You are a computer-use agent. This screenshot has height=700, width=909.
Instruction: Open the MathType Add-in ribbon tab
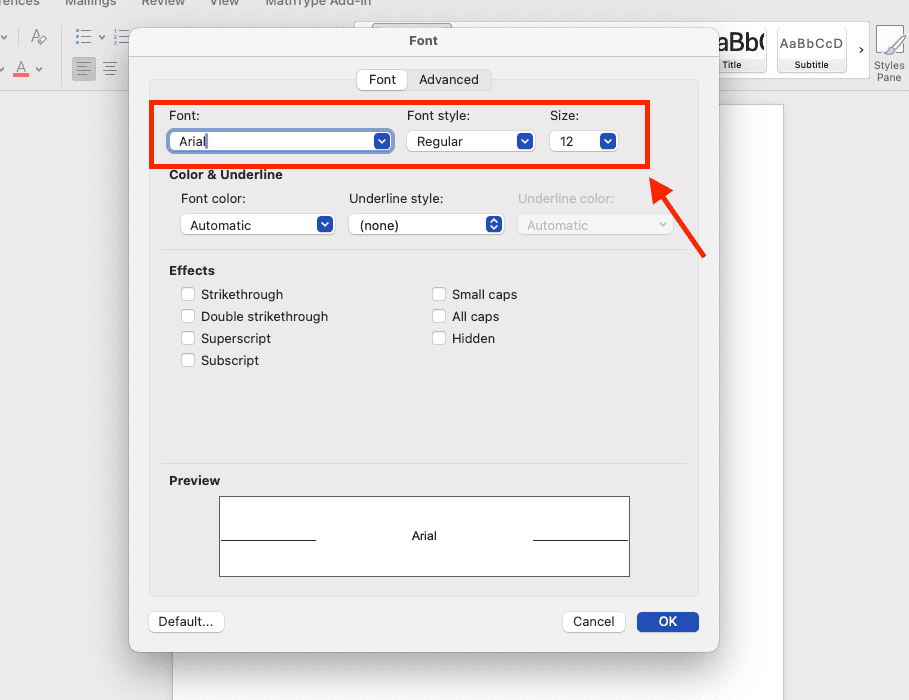pyautogui.click(x=318, y=3)
